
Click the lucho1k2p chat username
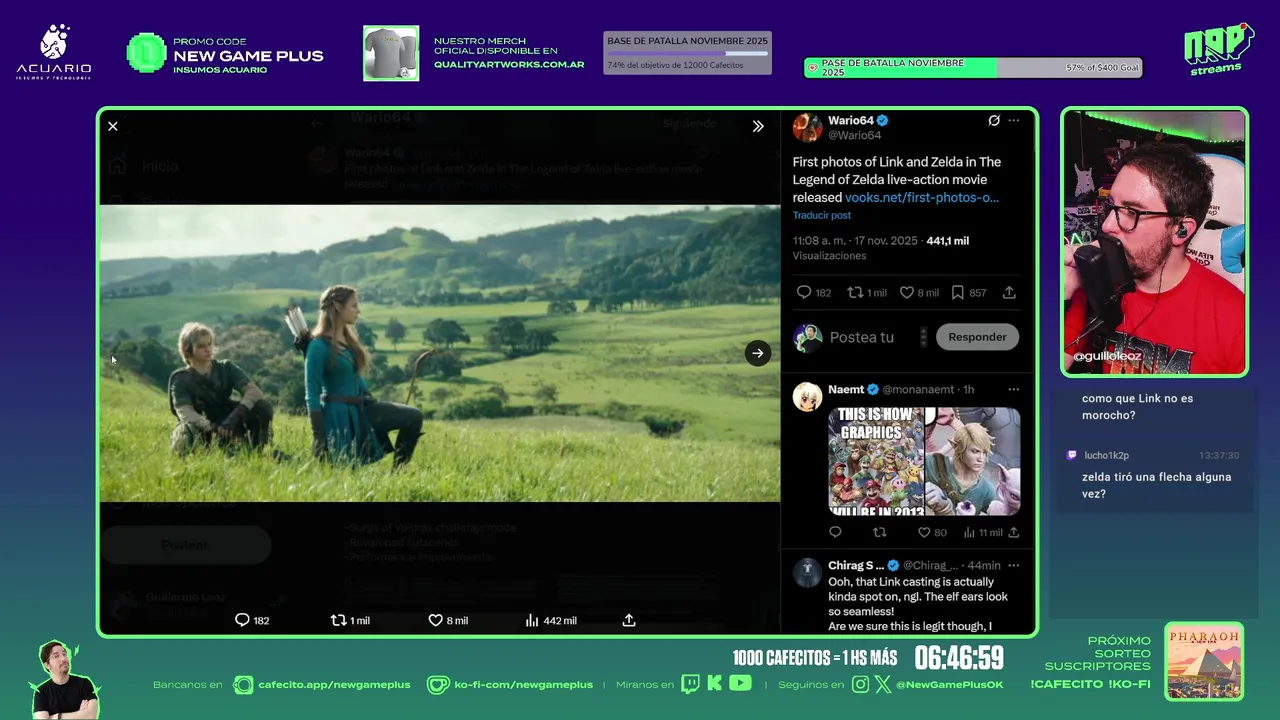1106,455
